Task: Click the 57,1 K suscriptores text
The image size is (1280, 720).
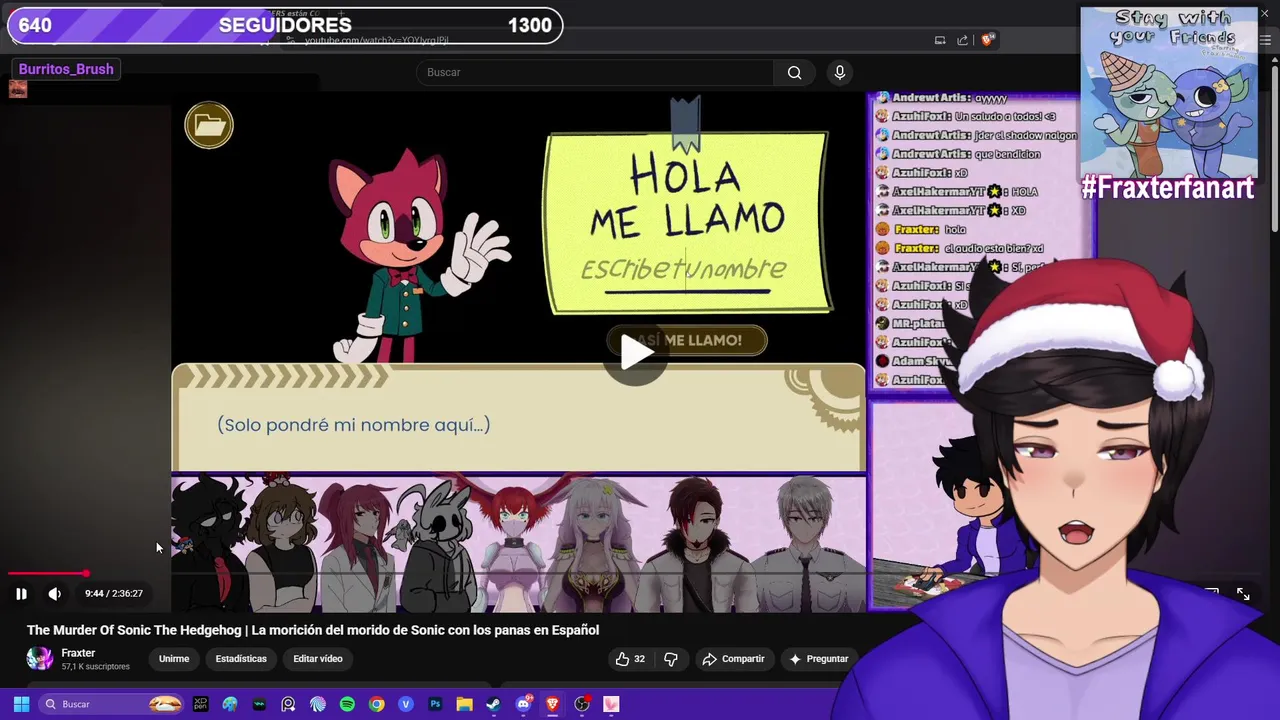Action: click(x=96, y=667)
